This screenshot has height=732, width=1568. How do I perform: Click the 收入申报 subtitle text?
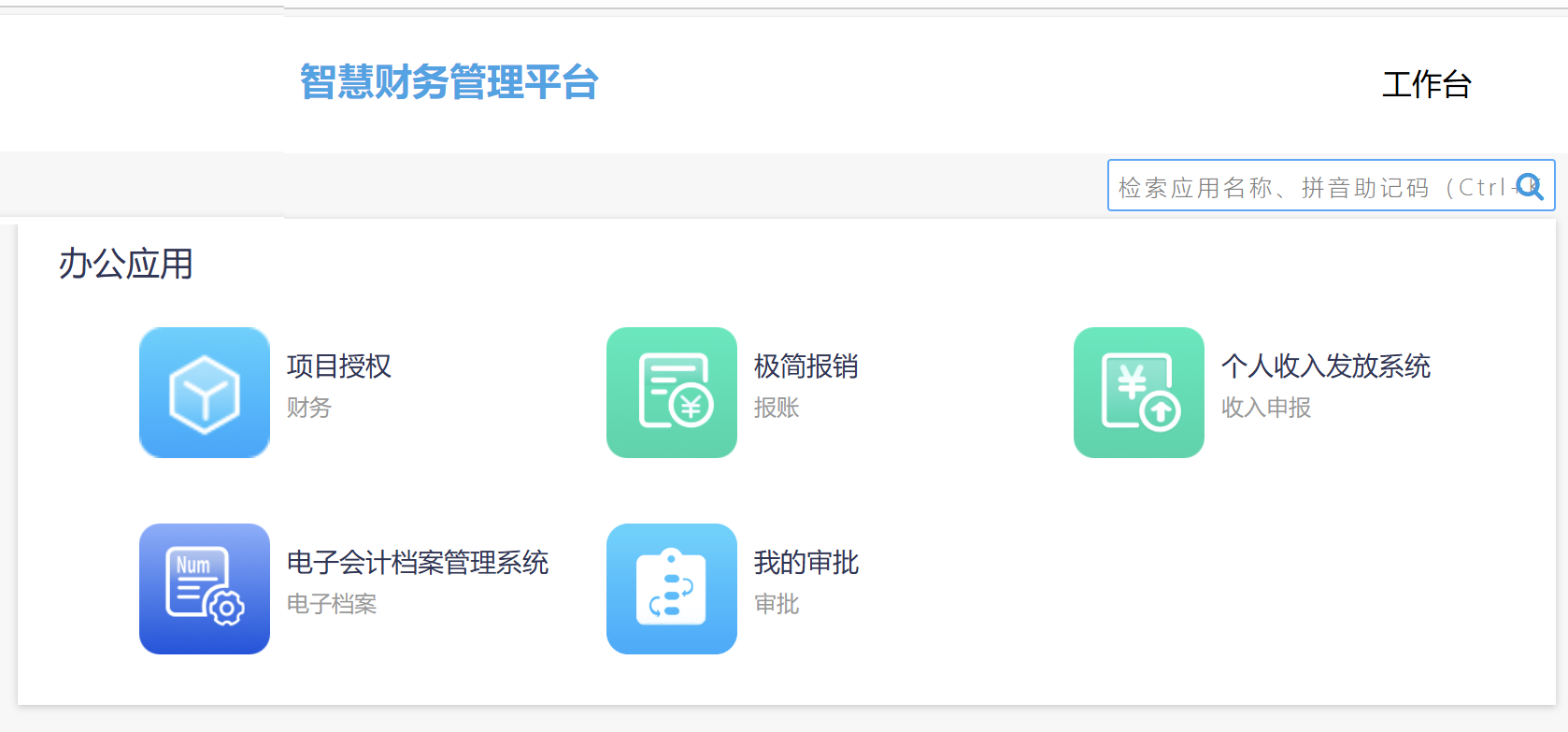[1266, 408]
